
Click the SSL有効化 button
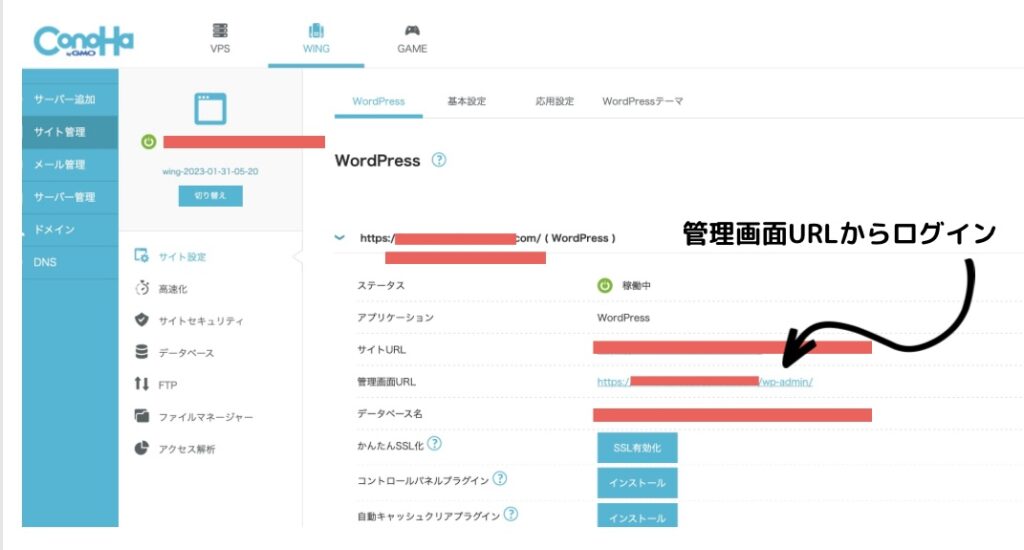pos(637,448)
